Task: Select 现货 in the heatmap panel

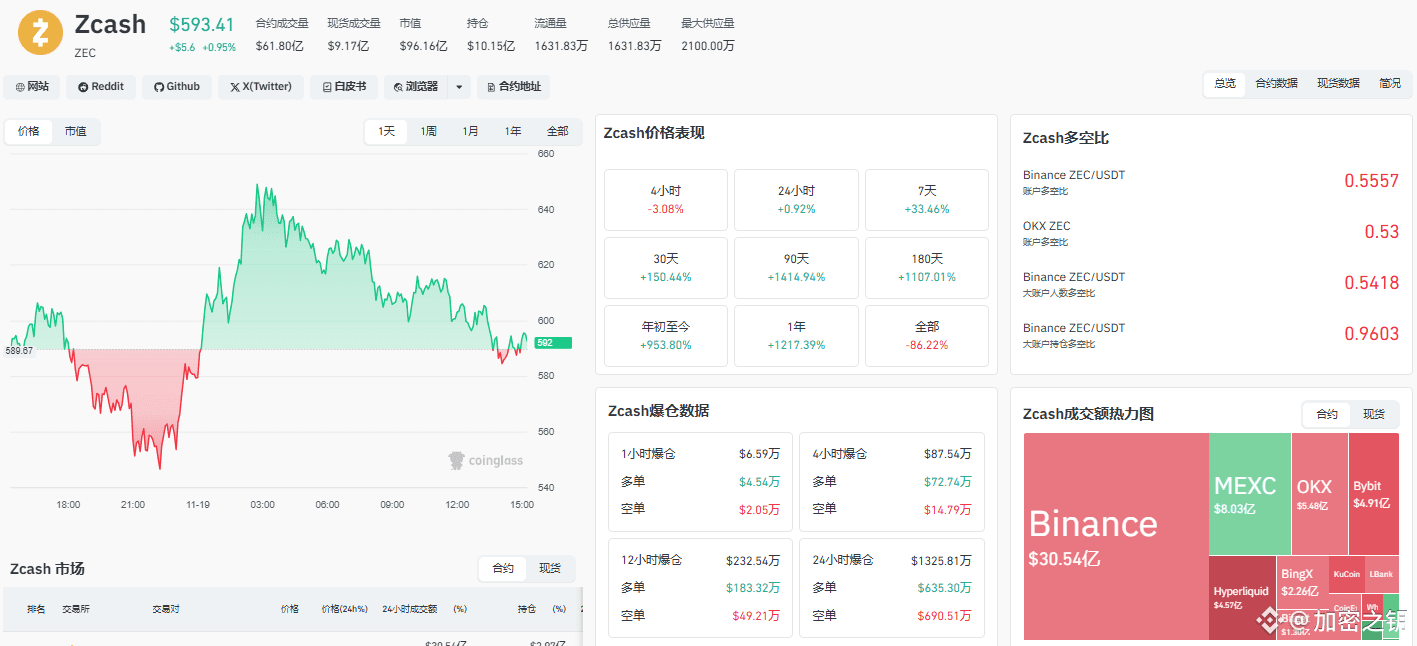Action: click(x=1375, y=414)
